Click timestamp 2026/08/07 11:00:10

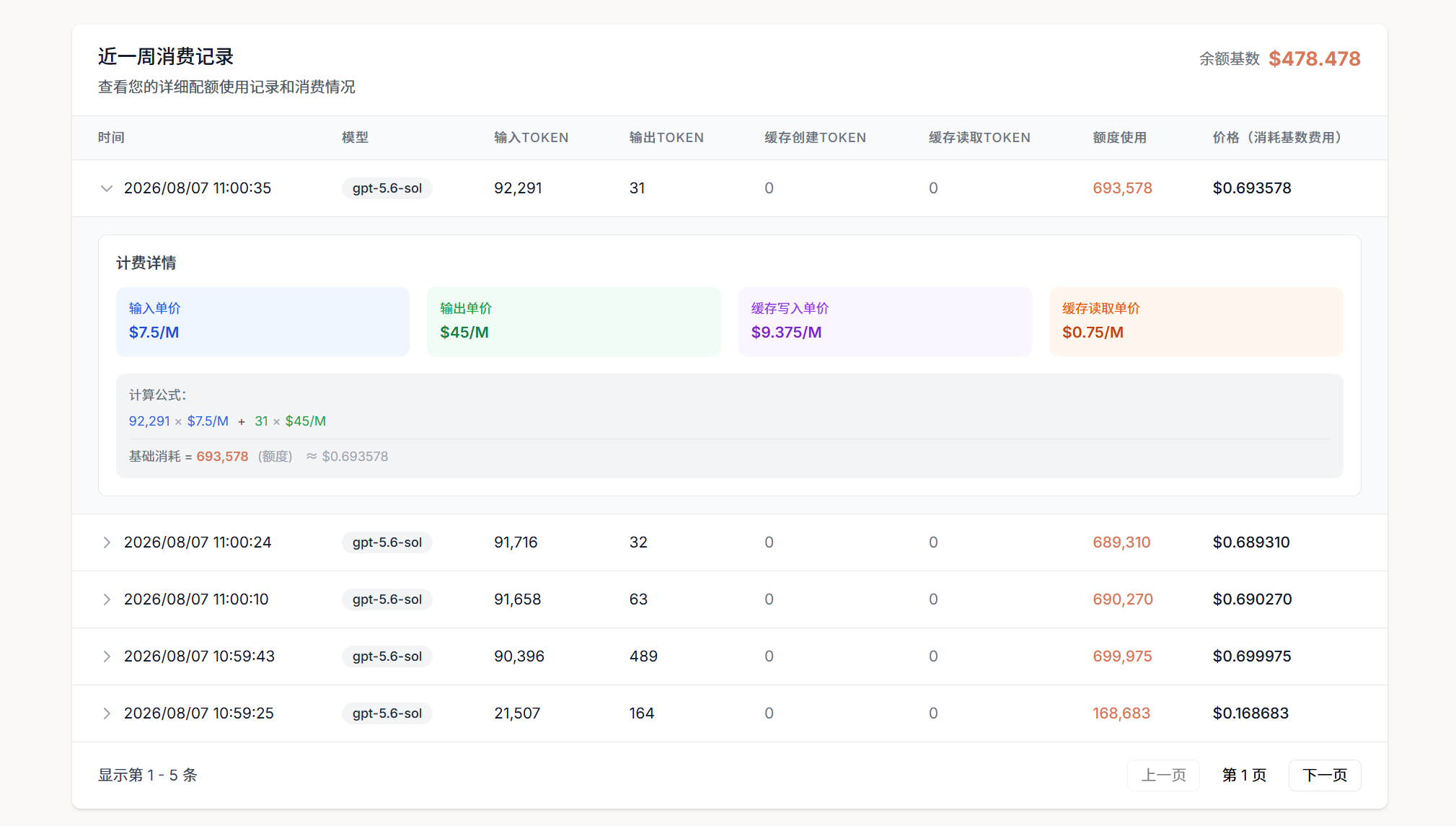(196, 599)
